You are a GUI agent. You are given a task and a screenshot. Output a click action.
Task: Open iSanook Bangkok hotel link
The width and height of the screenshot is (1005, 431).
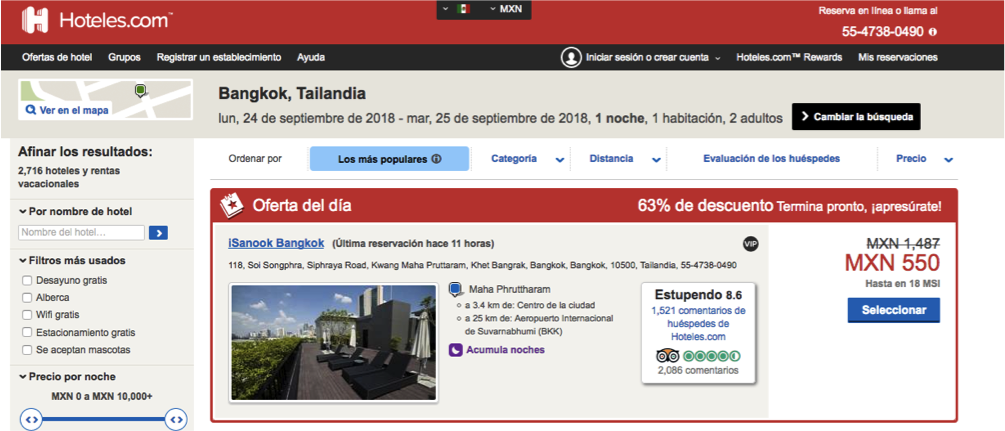[x=276, y=244]
